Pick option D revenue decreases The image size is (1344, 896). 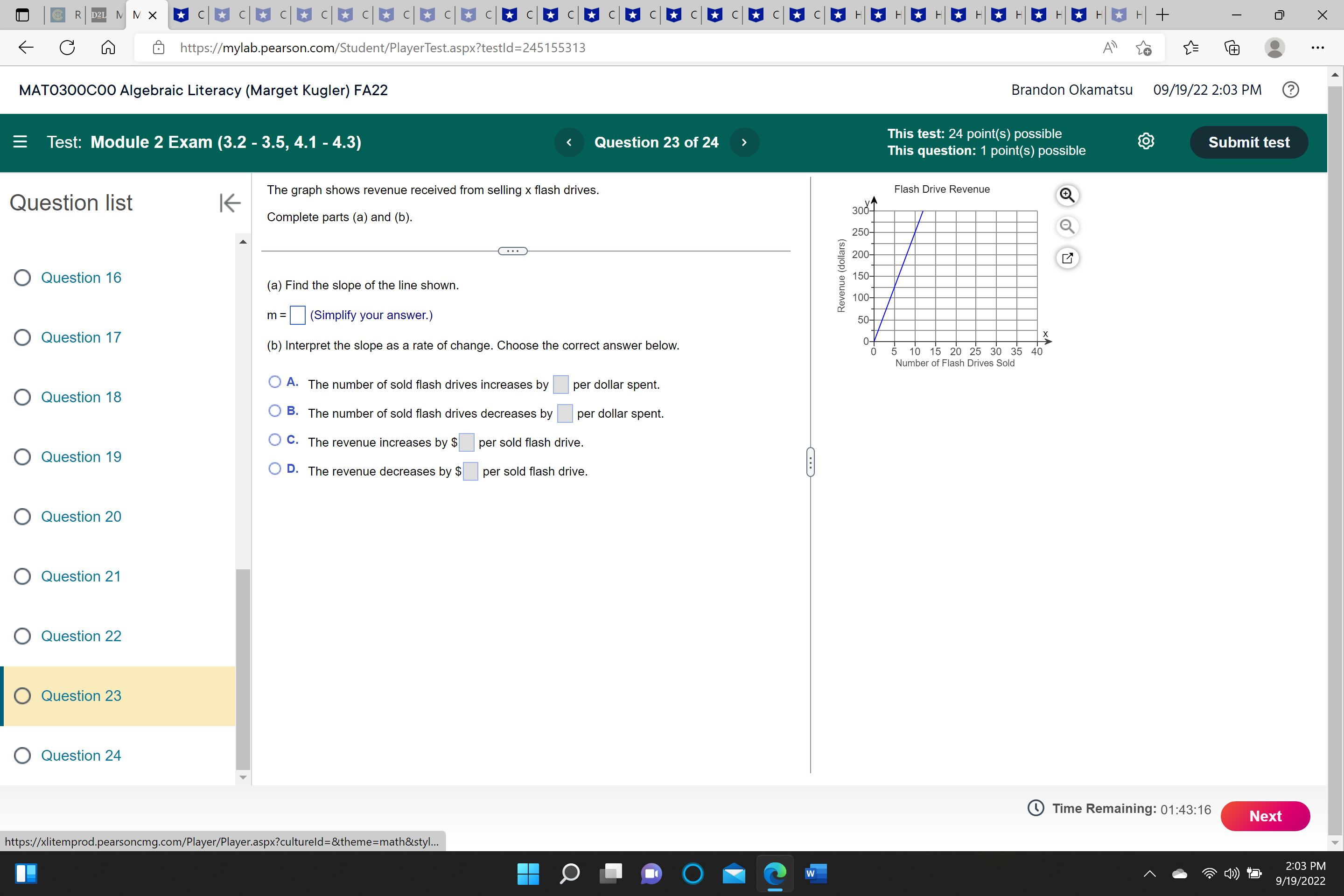pyautogui.click(x=275, y=469)
